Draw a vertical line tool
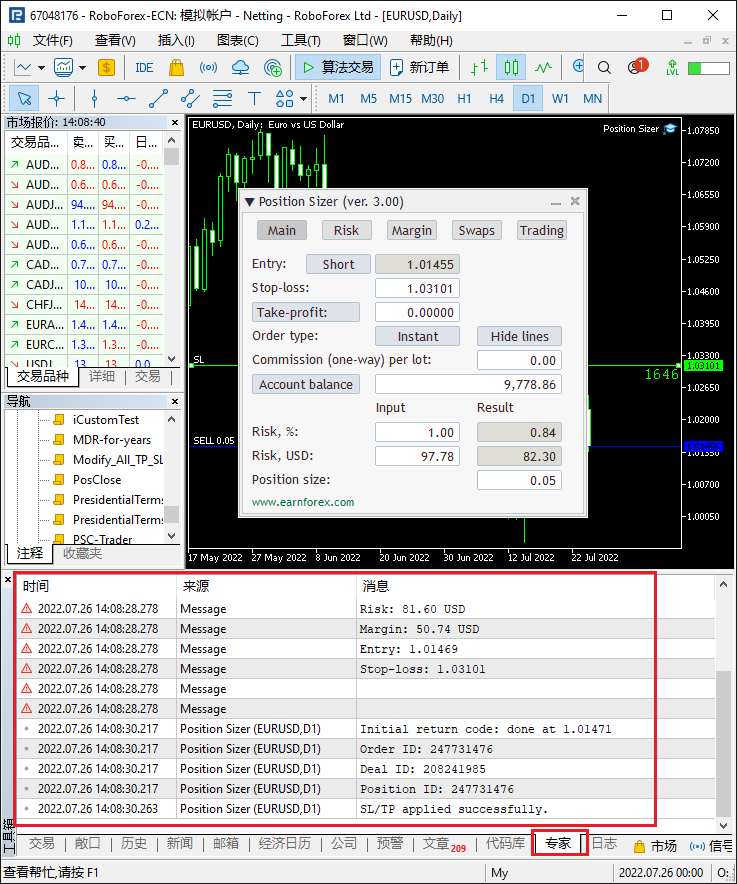Screen dimensions: 737x884 pyautogui.click(x=94, y=99)
